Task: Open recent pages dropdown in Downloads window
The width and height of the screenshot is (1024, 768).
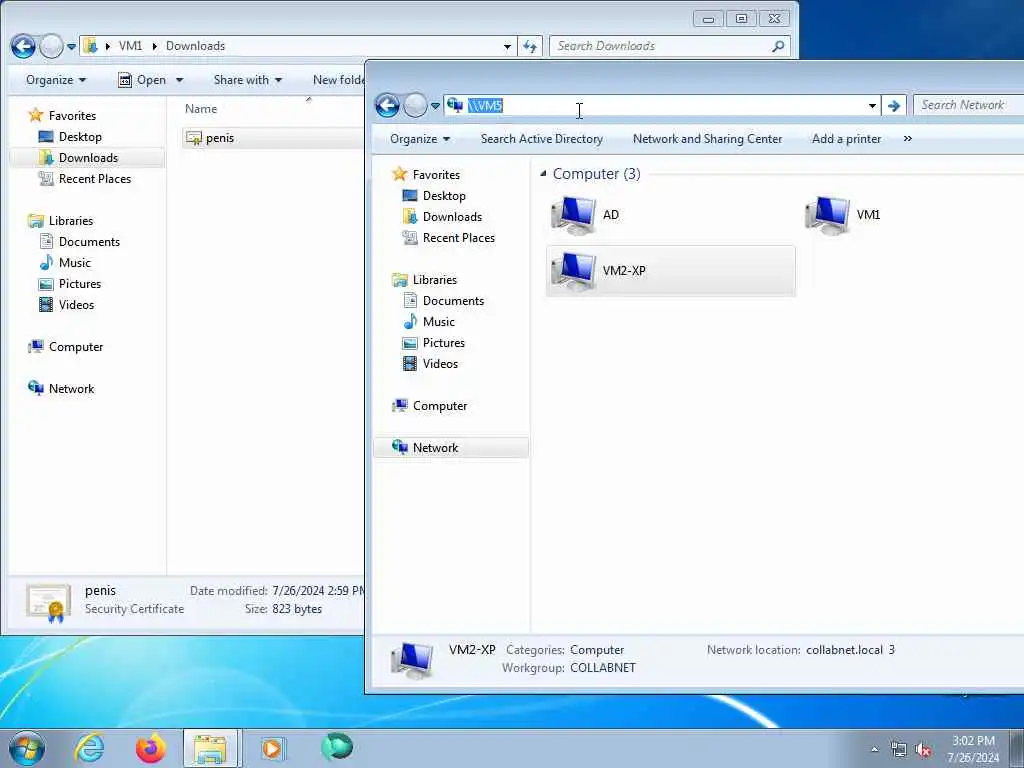Action: pyautogui.click(x=71, y=47)
